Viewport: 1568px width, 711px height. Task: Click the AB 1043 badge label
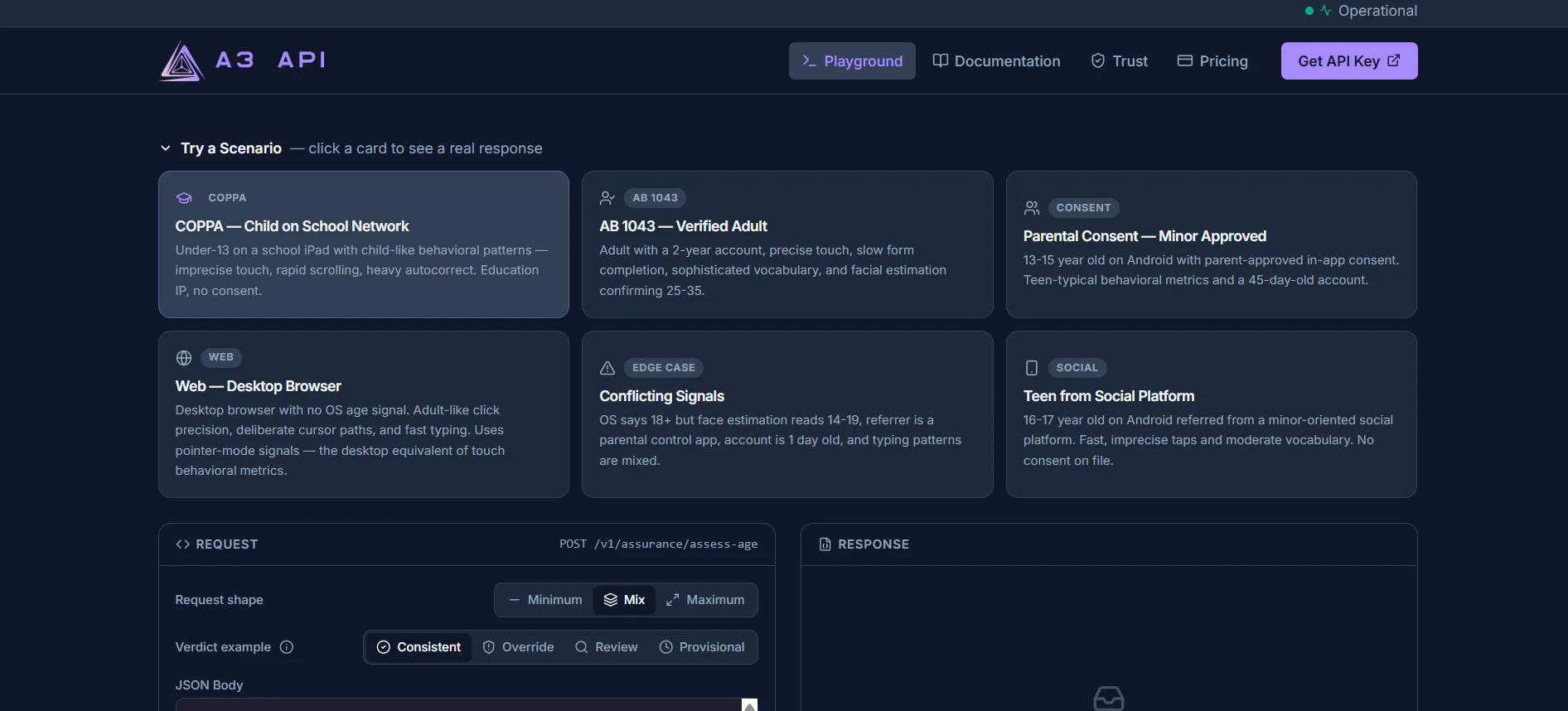(655, 198)
